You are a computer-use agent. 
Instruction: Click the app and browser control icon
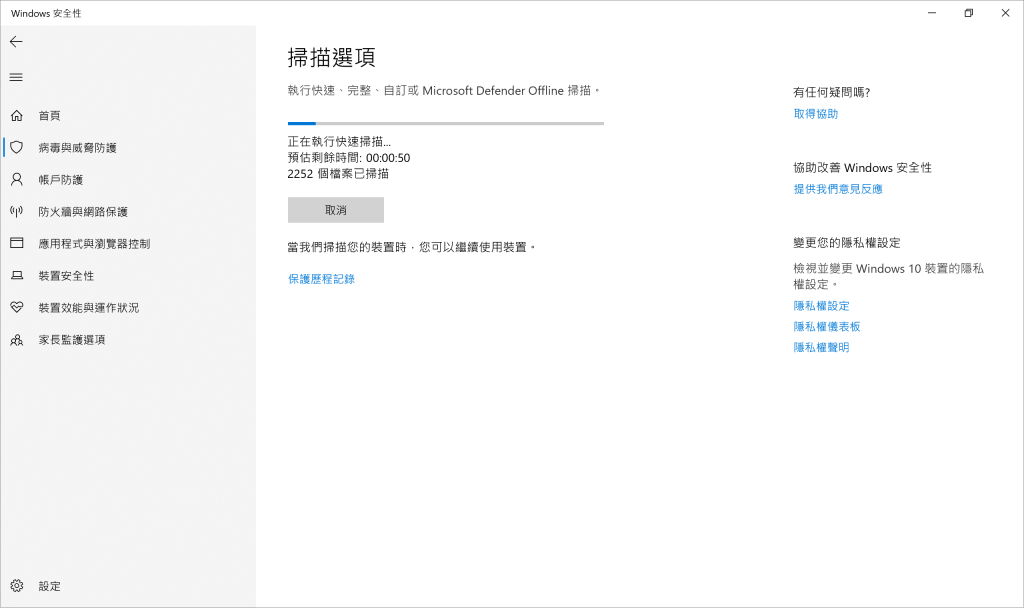pos(16,244)
